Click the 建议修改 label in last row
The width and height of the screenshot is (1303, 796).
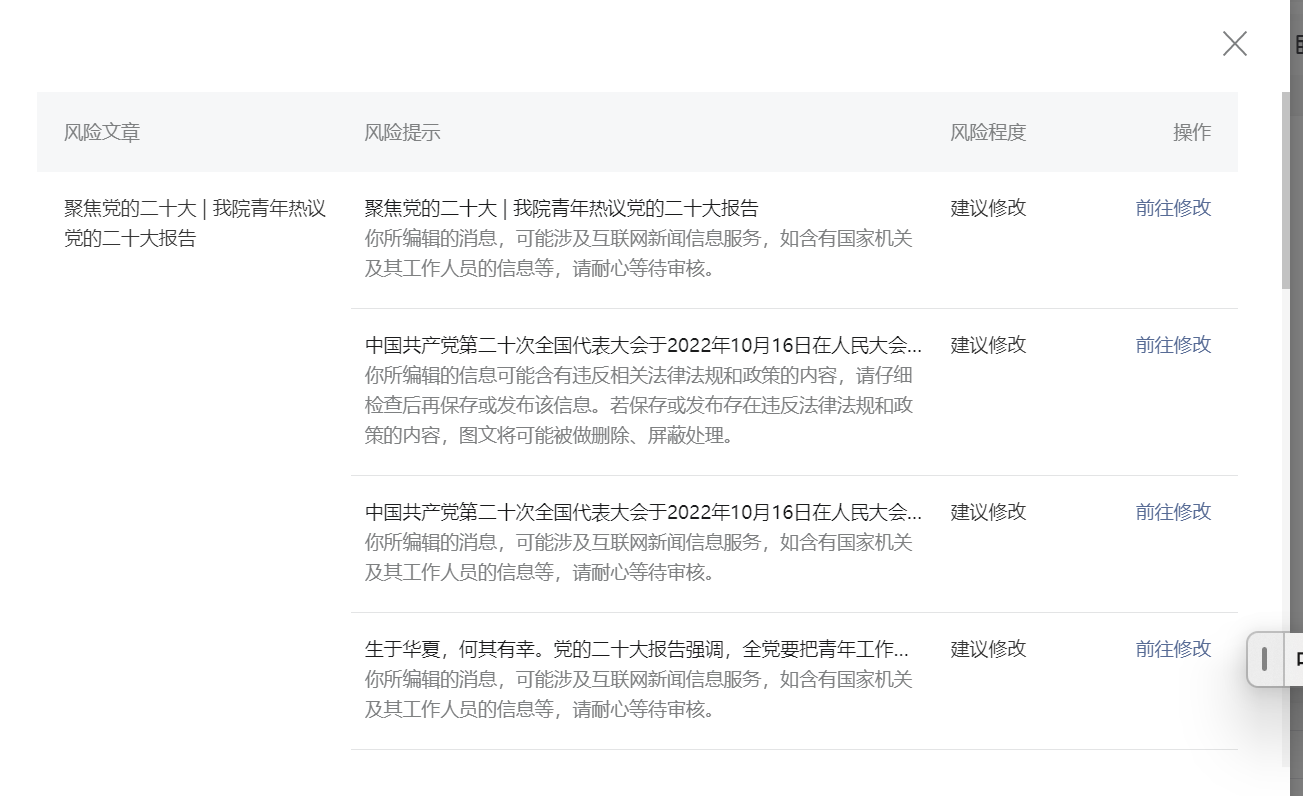tap(986, 649)
